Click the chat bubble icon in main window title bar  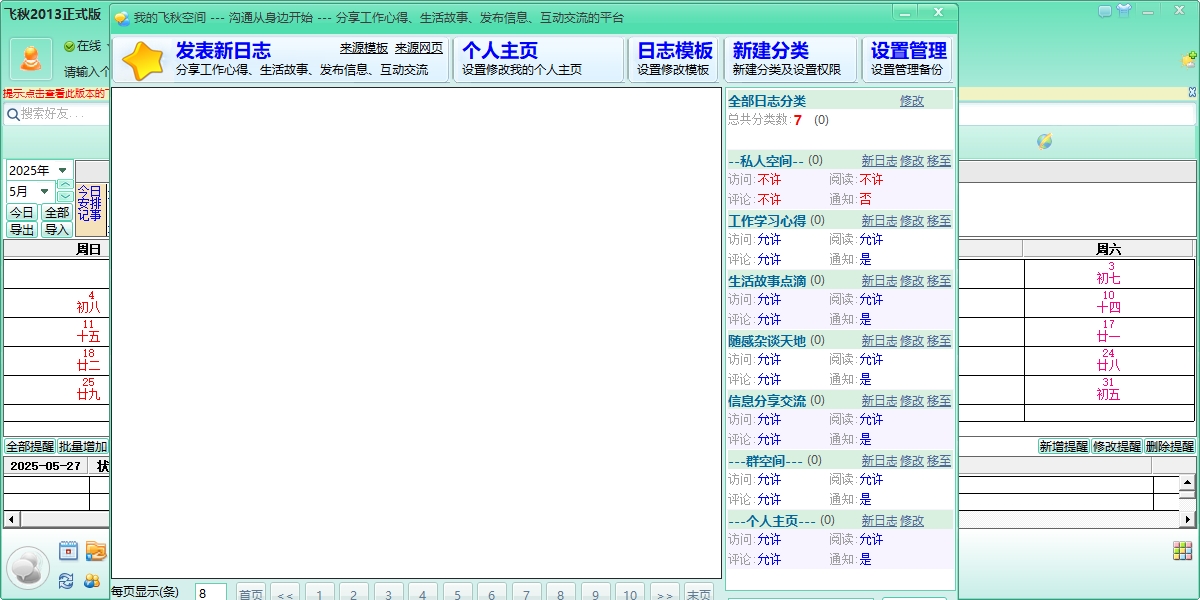[1105, 11]
